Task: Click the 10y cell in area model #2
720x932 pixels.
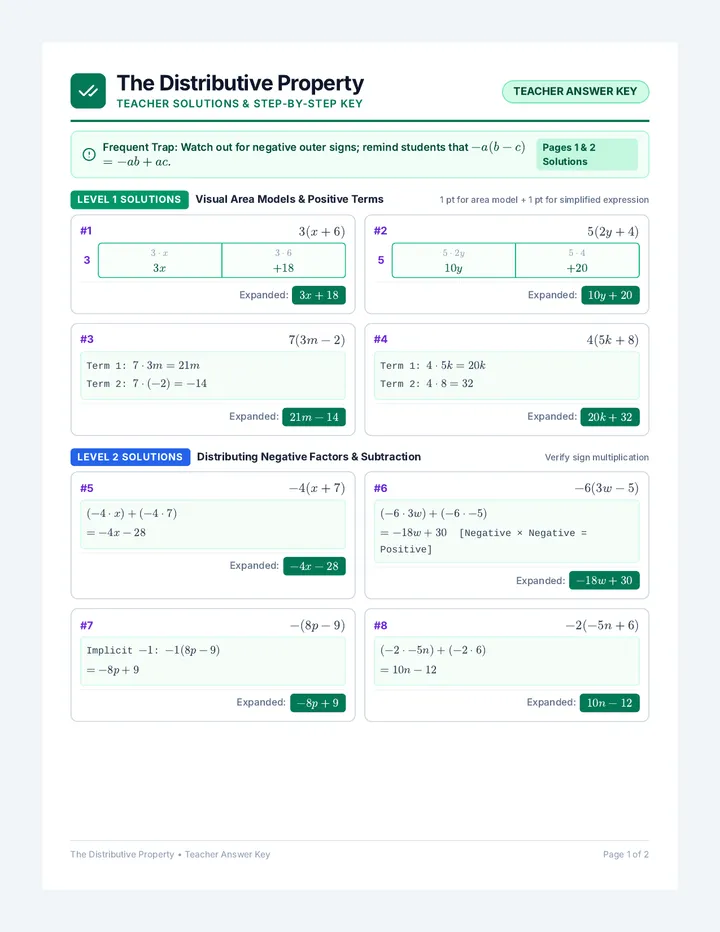Action: (454, 260)
